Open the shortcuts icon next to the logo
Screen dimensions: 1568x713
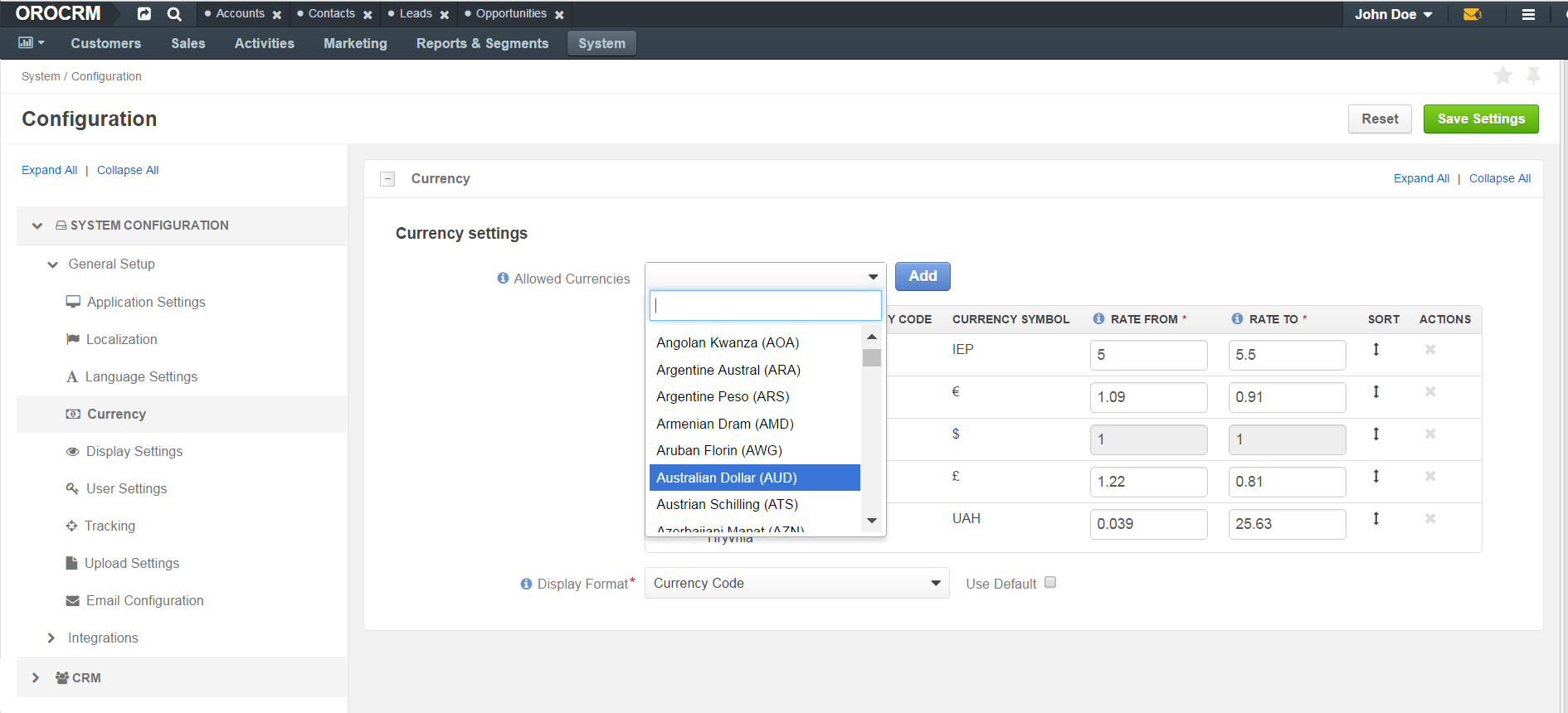(x=144, y=14)
